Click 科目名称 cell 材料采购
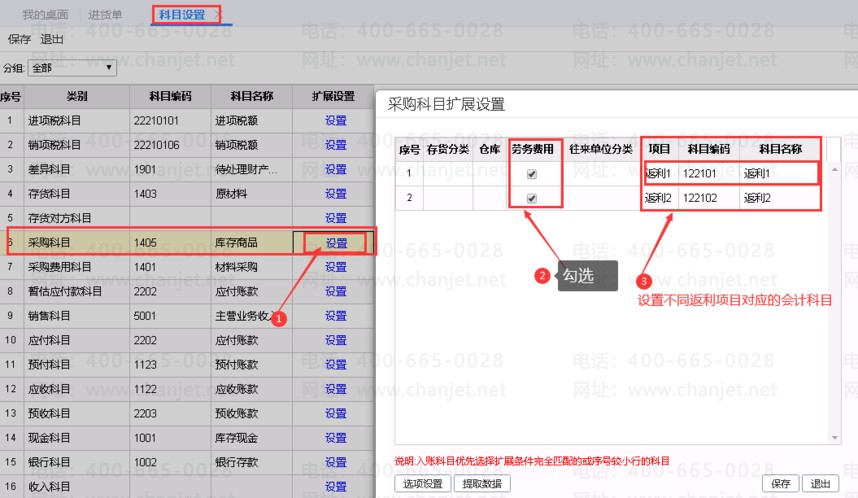The image size is (858, 498). click(x=252, y=267)
